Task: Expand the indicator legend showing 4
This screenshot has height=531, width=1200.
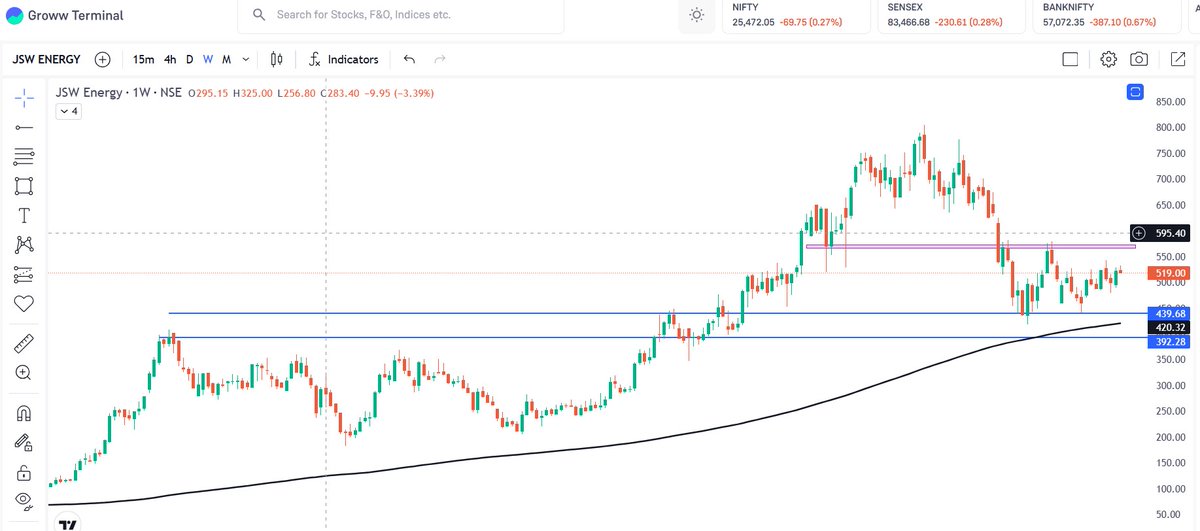Action: coord(69,111)
